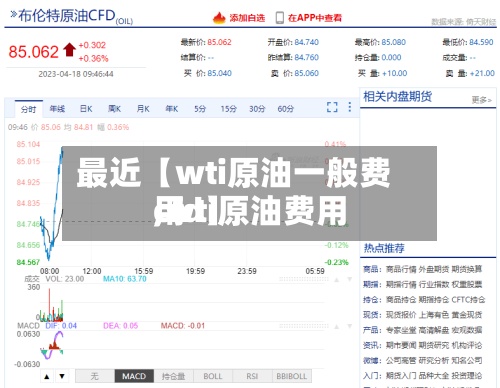This screenshot has height=388, width=500.
Task: Open the 期货入门 link
Action: click(401, 376)
